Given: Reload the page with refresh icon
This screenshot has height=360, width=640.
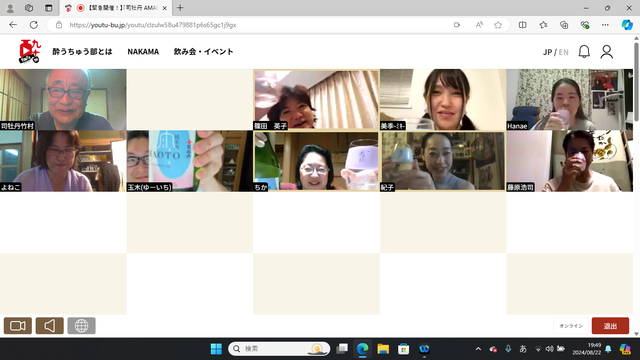Looking at the screenshot, I should click(34, 25).
